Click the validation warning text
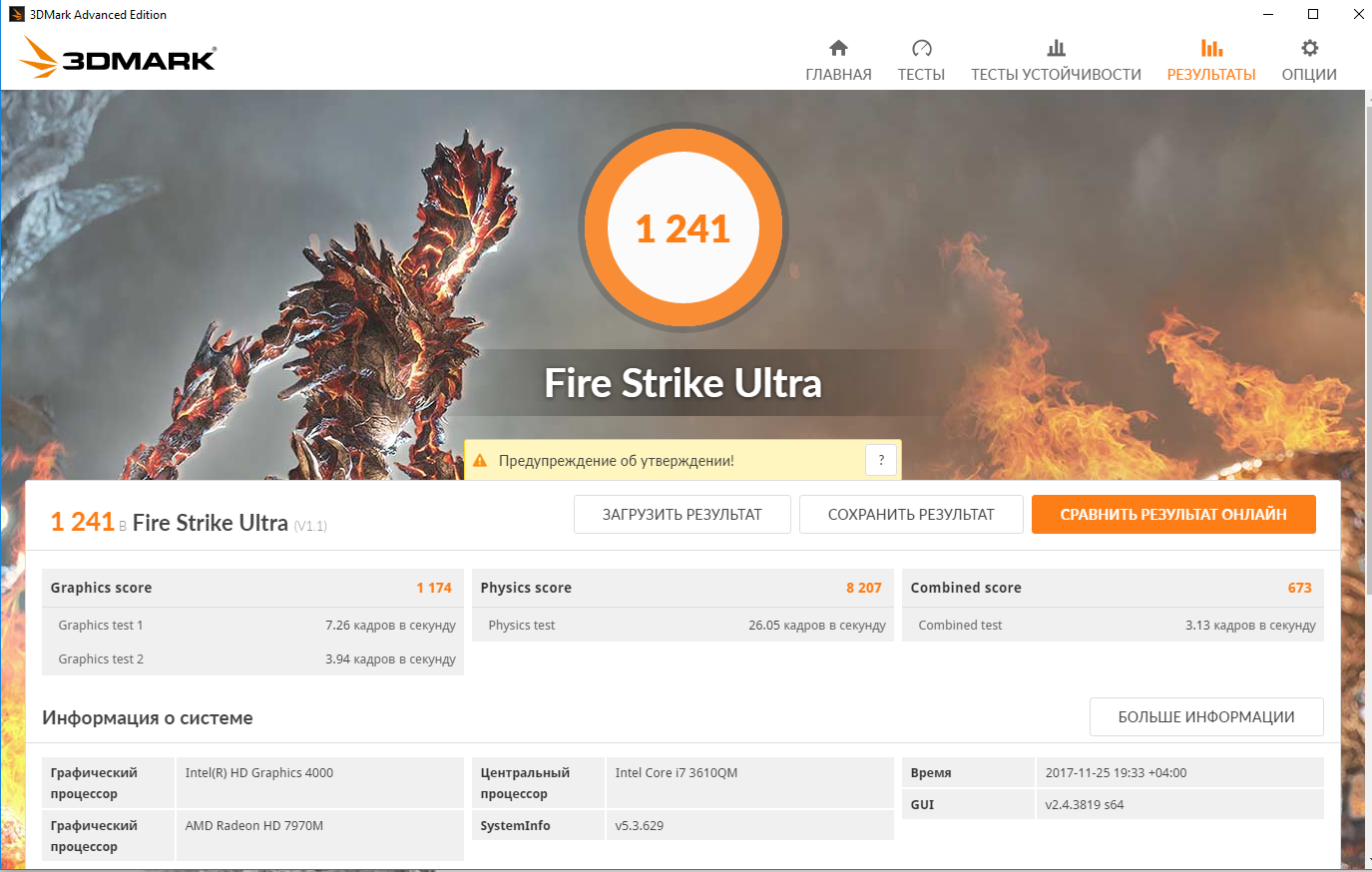Image resolution: width=1372 pixels, height=872 pixels. coord(617,461)
